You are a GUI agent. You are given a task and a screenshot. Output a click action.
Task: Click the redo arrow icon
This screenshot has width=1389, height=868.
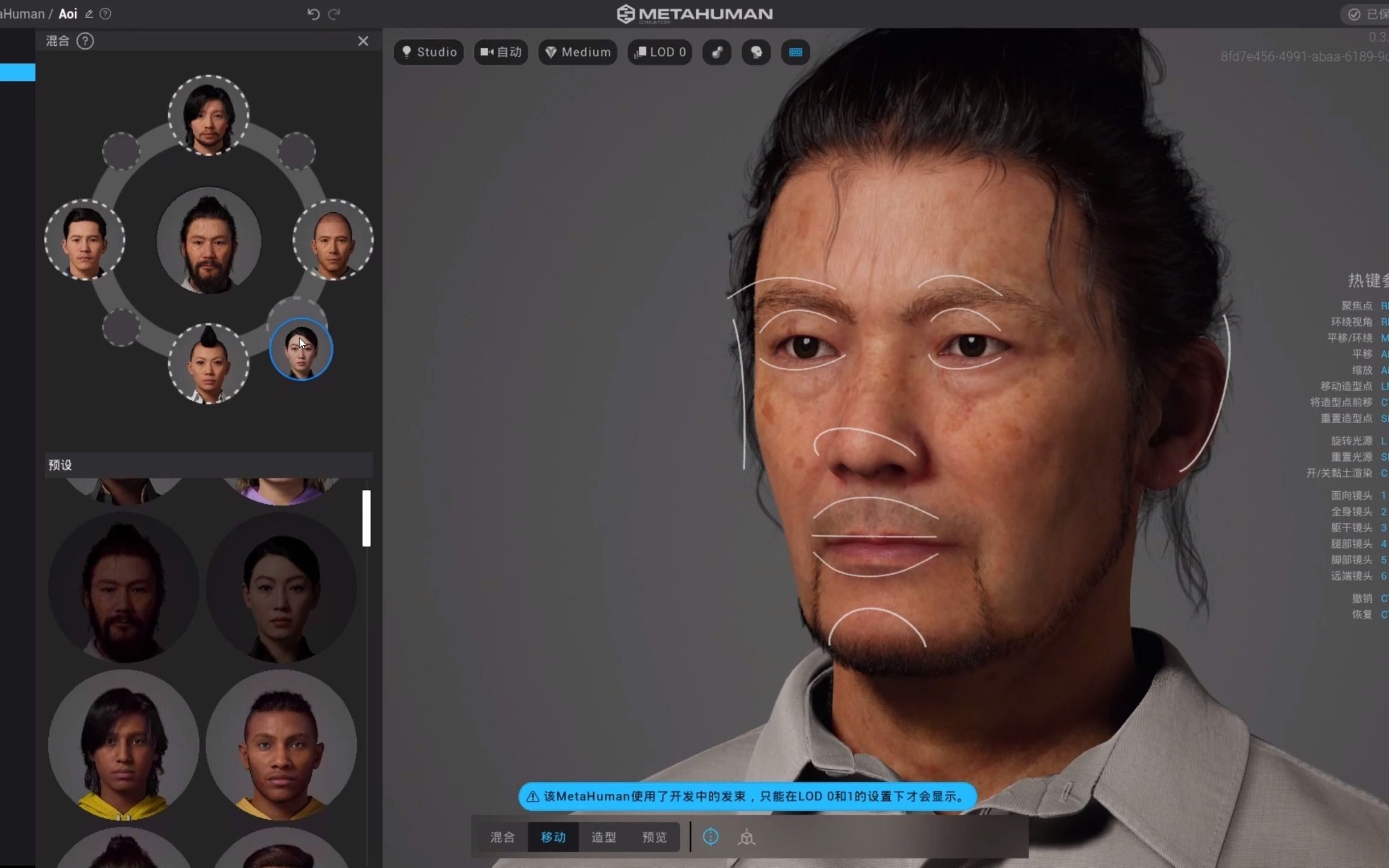click(x=334, y=14)
